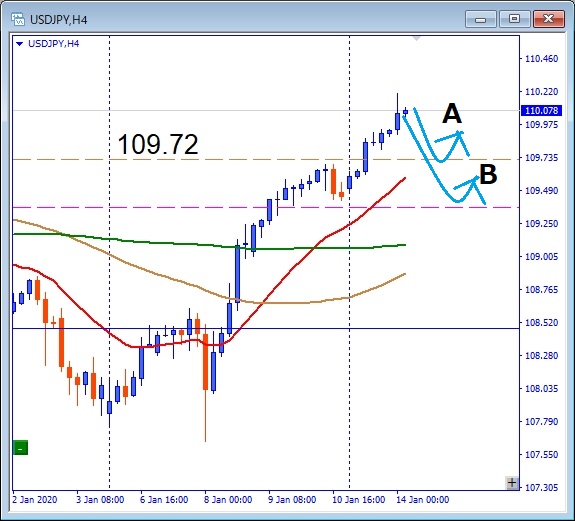The image size is (575, 521).
Task: Select the 109.72 text label on chart
Action: pyautogui.click(x=158, y=144)
